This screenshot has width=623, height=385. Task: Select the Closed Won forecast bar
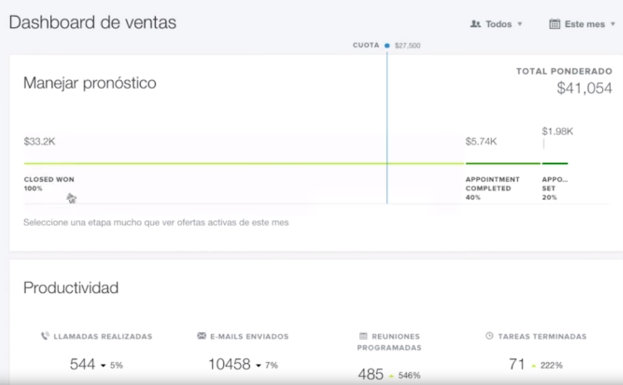(244, 163)
